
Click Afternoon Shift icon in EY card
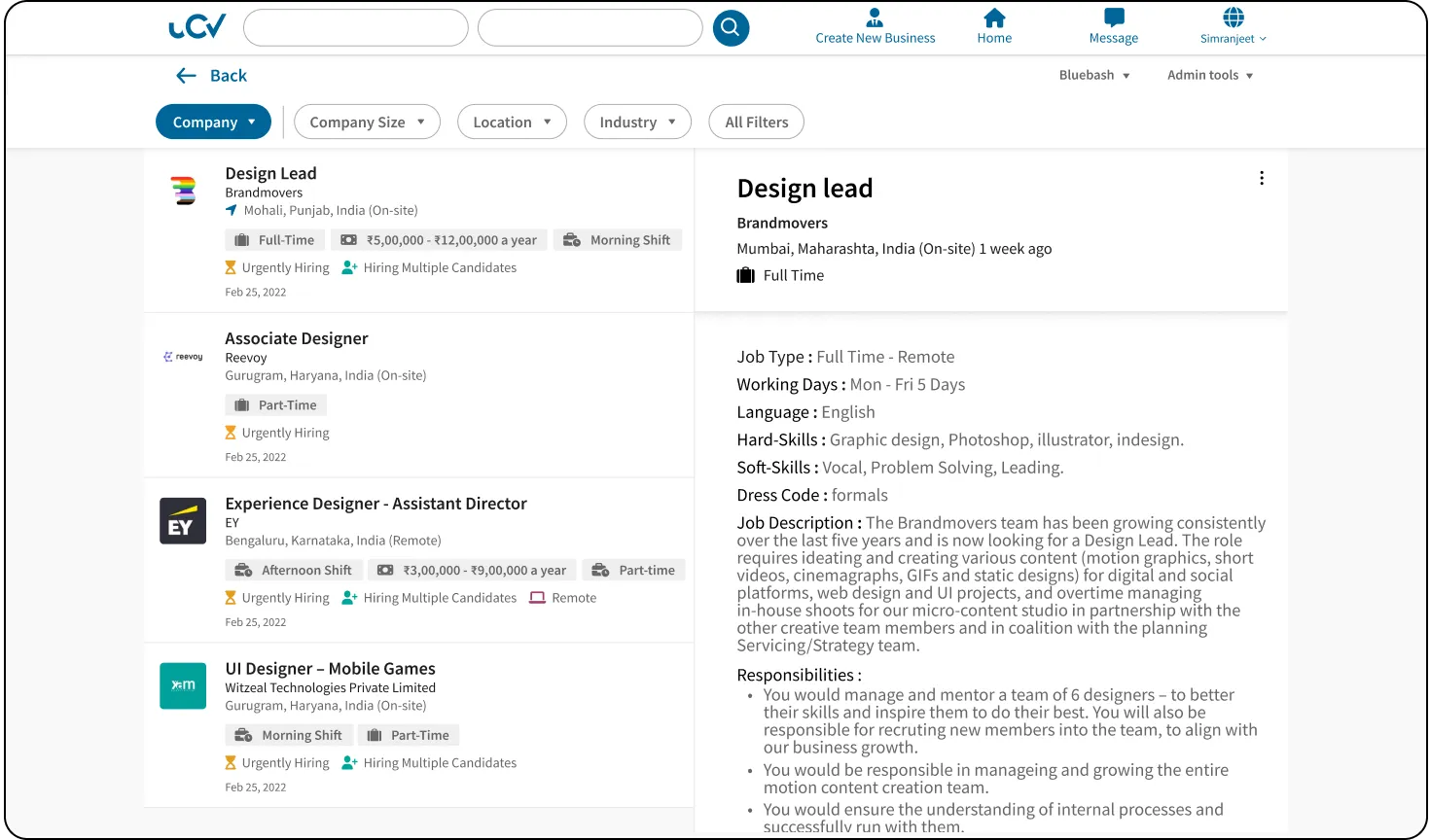(x=243, y=571)
